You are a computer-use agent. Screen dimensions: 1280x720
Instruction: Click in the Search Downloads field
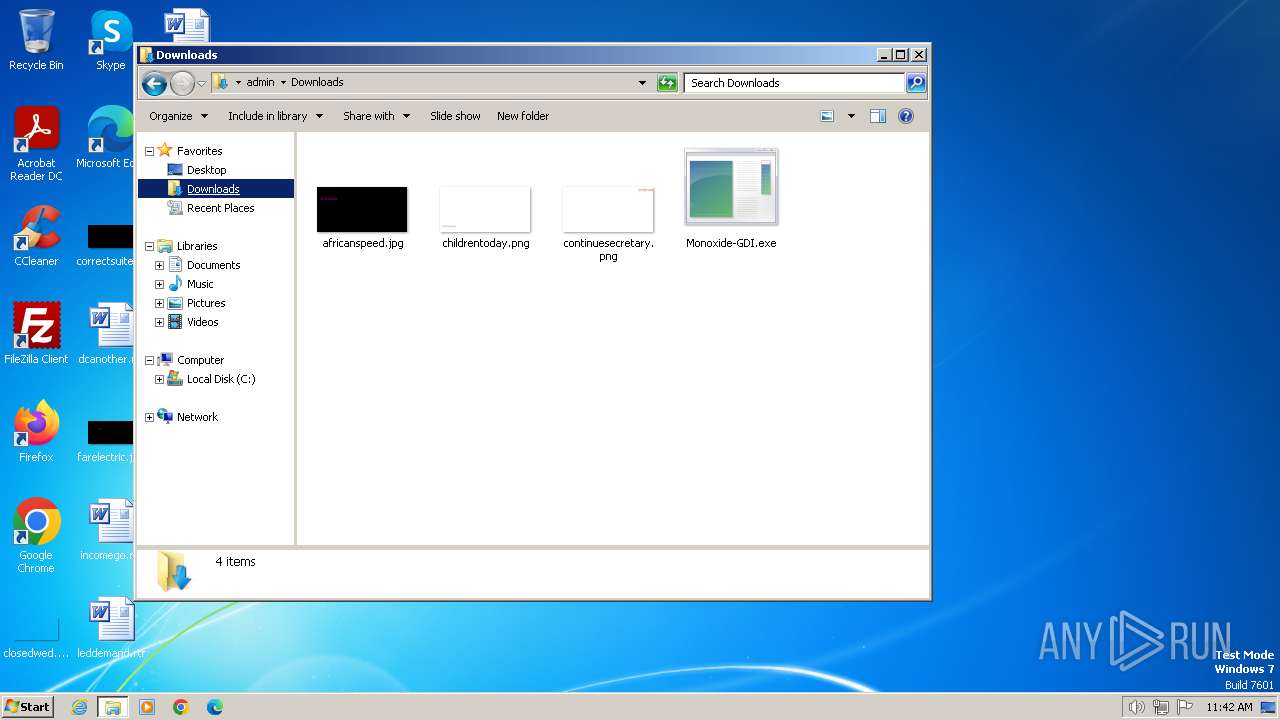(795, 83)
